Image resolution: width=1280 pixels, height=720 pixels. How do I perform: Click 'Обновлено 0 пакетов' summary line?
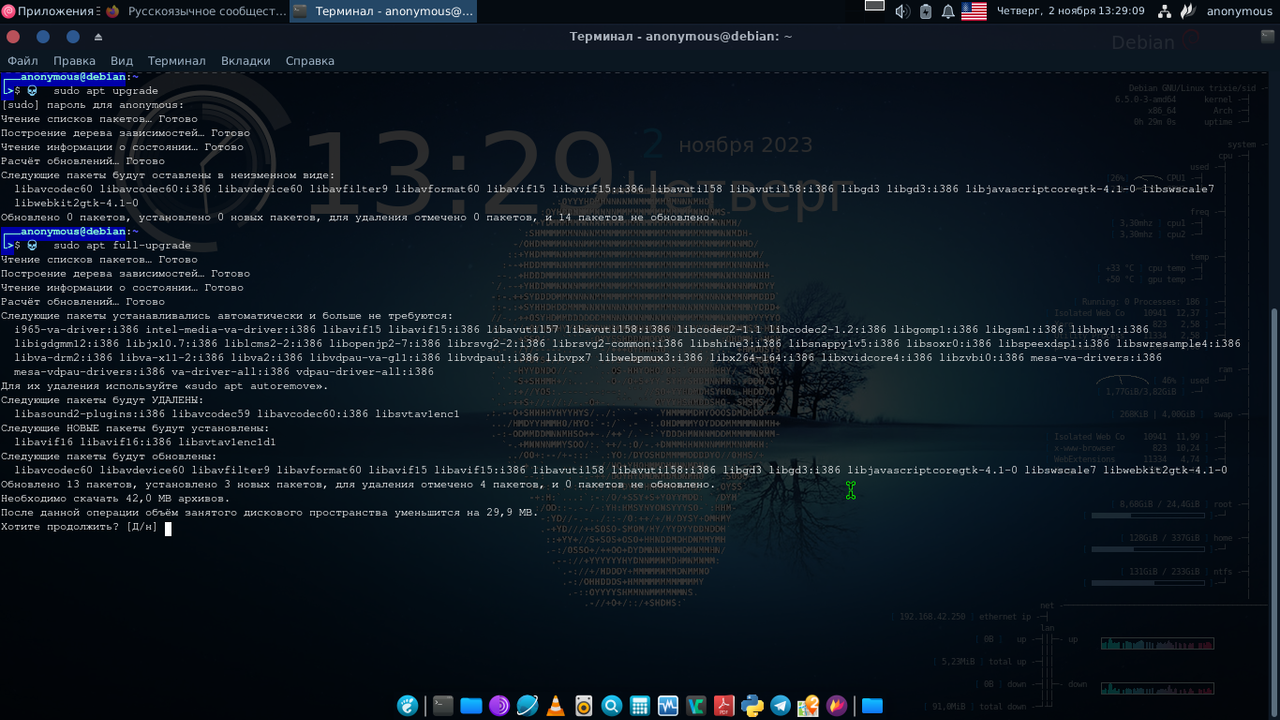[357, 217]
